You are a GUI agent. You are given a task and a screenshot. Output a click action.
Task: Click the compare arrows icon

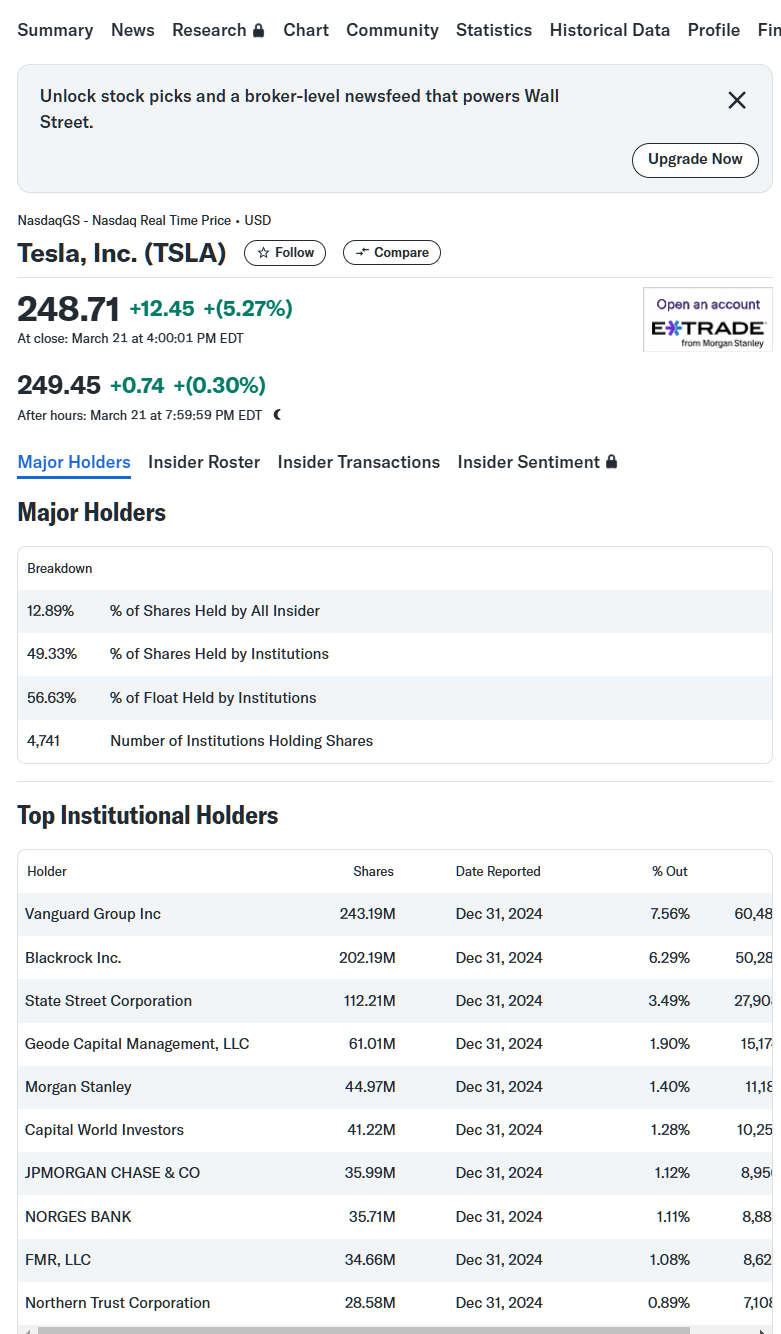tap(362, 253)
